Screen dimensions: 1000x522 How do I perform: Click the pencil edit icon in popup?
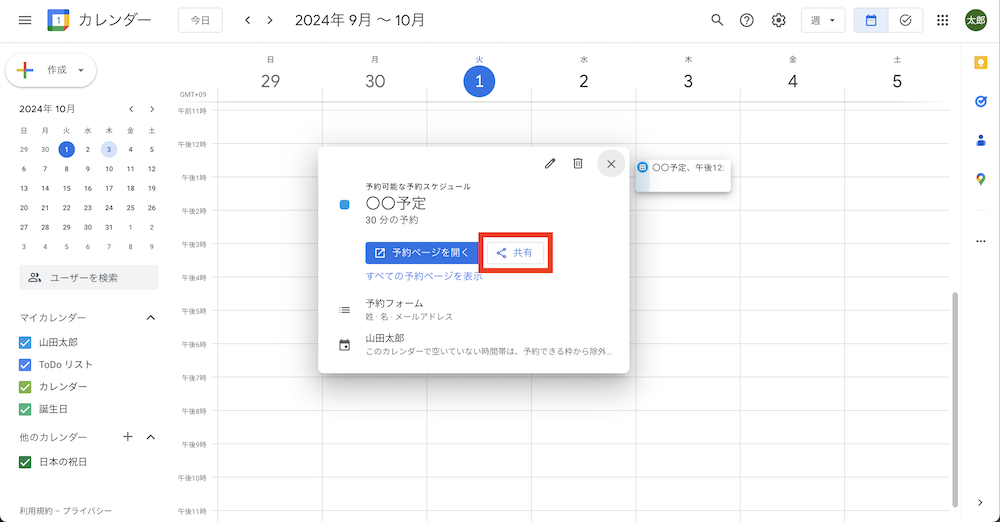pos(549,163)
